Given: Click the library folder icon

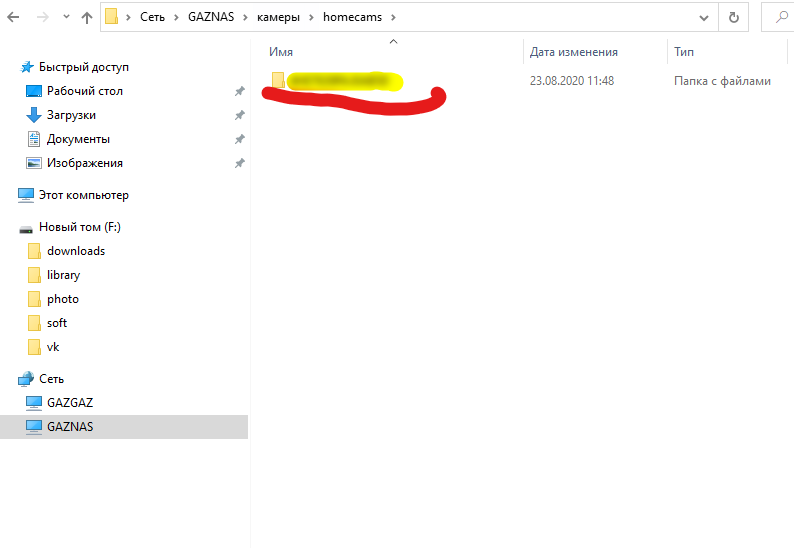Looking at the screenshot, I should [34, 275].
